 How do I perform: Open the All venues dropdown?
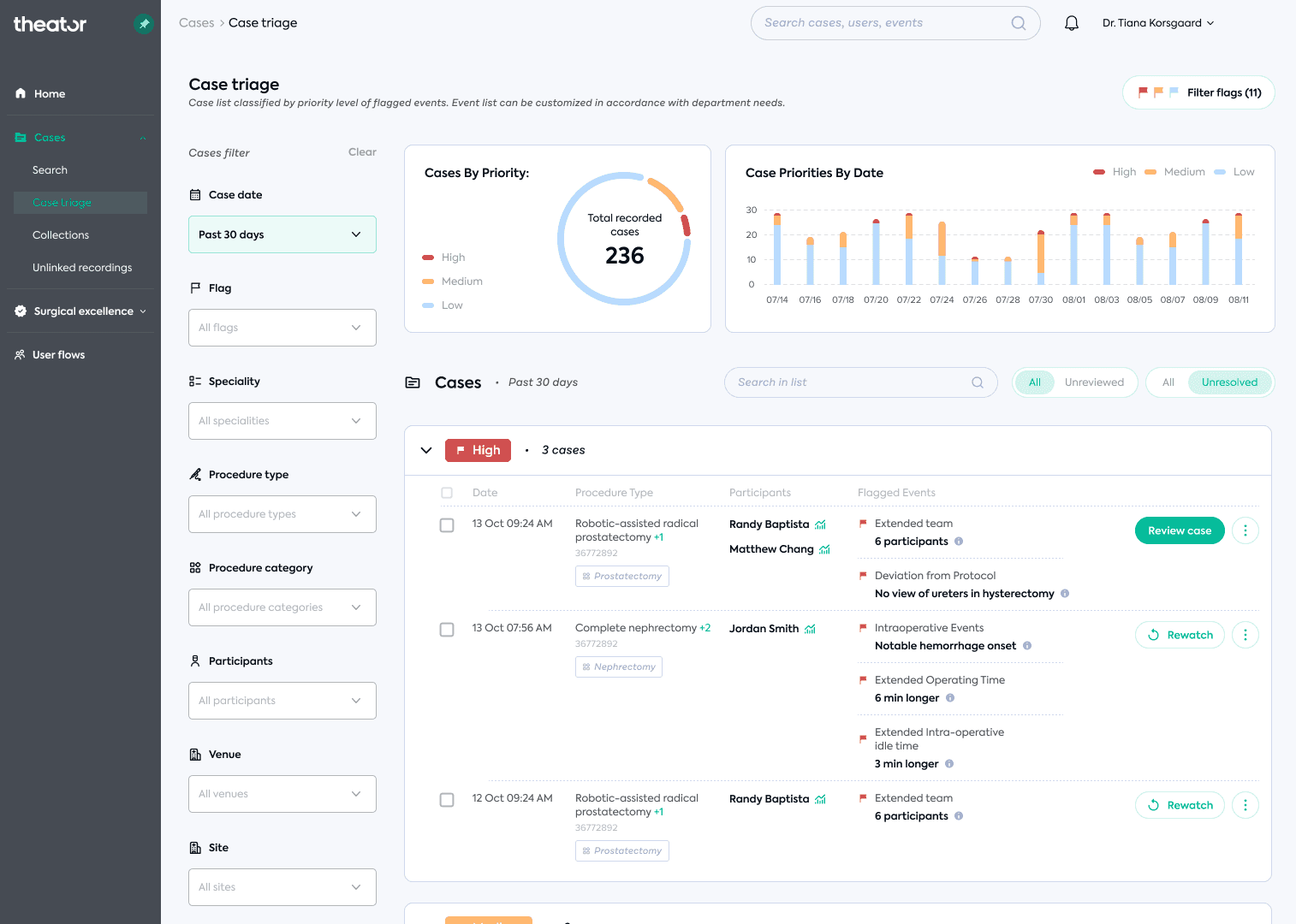click(282, 794)
